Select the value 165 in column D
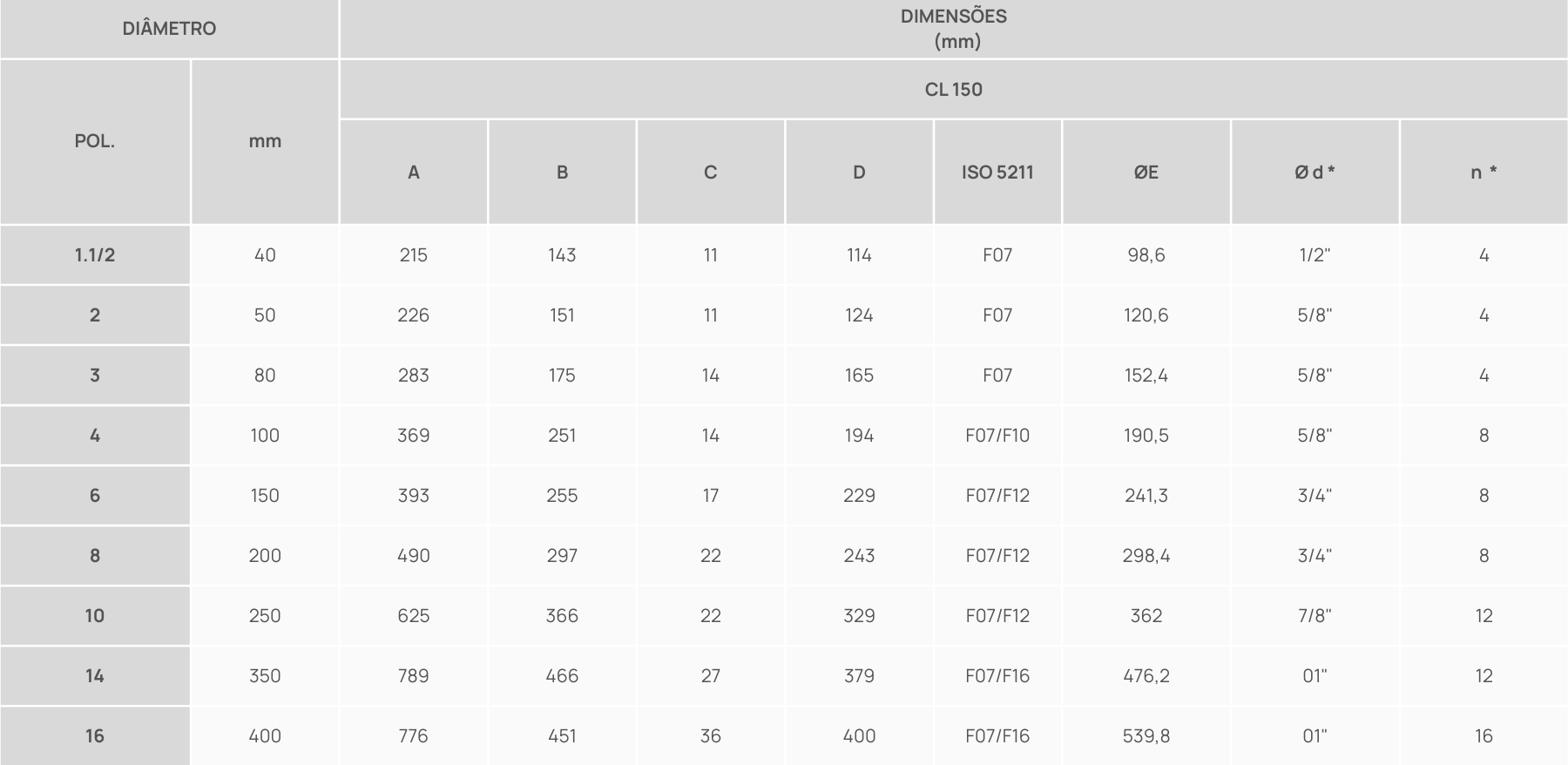The width and height of the screenshot is (1568, 765). coord(859,376)
